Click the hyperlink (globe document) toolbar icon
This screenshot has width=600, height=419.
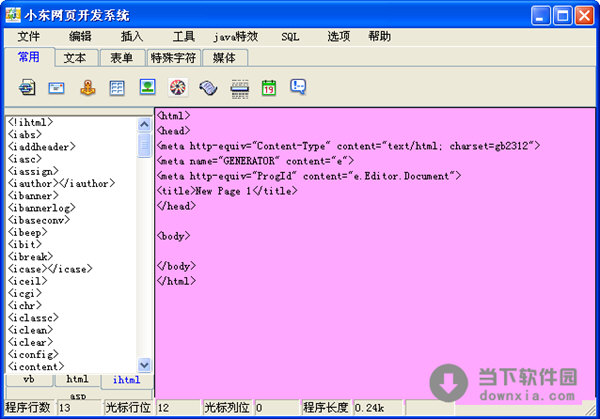tap(27, 88)
